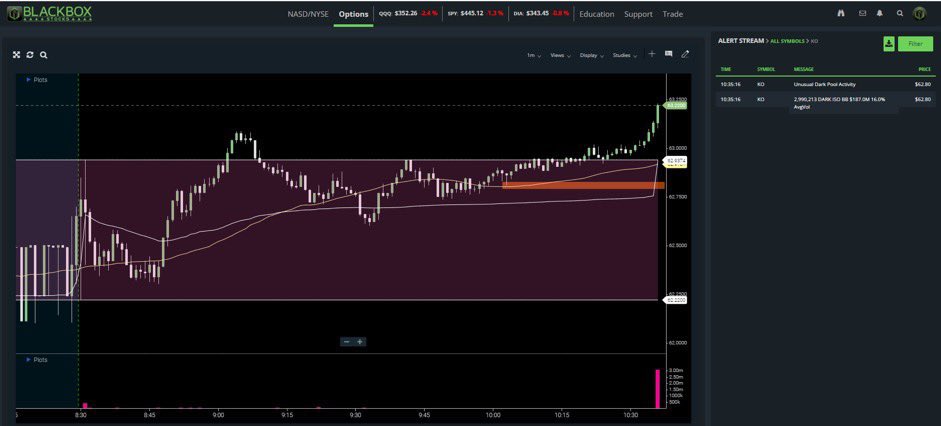Open the chart symbol search magnifier
The width and height of the screenshot is (941, 426).
(44, 55)
